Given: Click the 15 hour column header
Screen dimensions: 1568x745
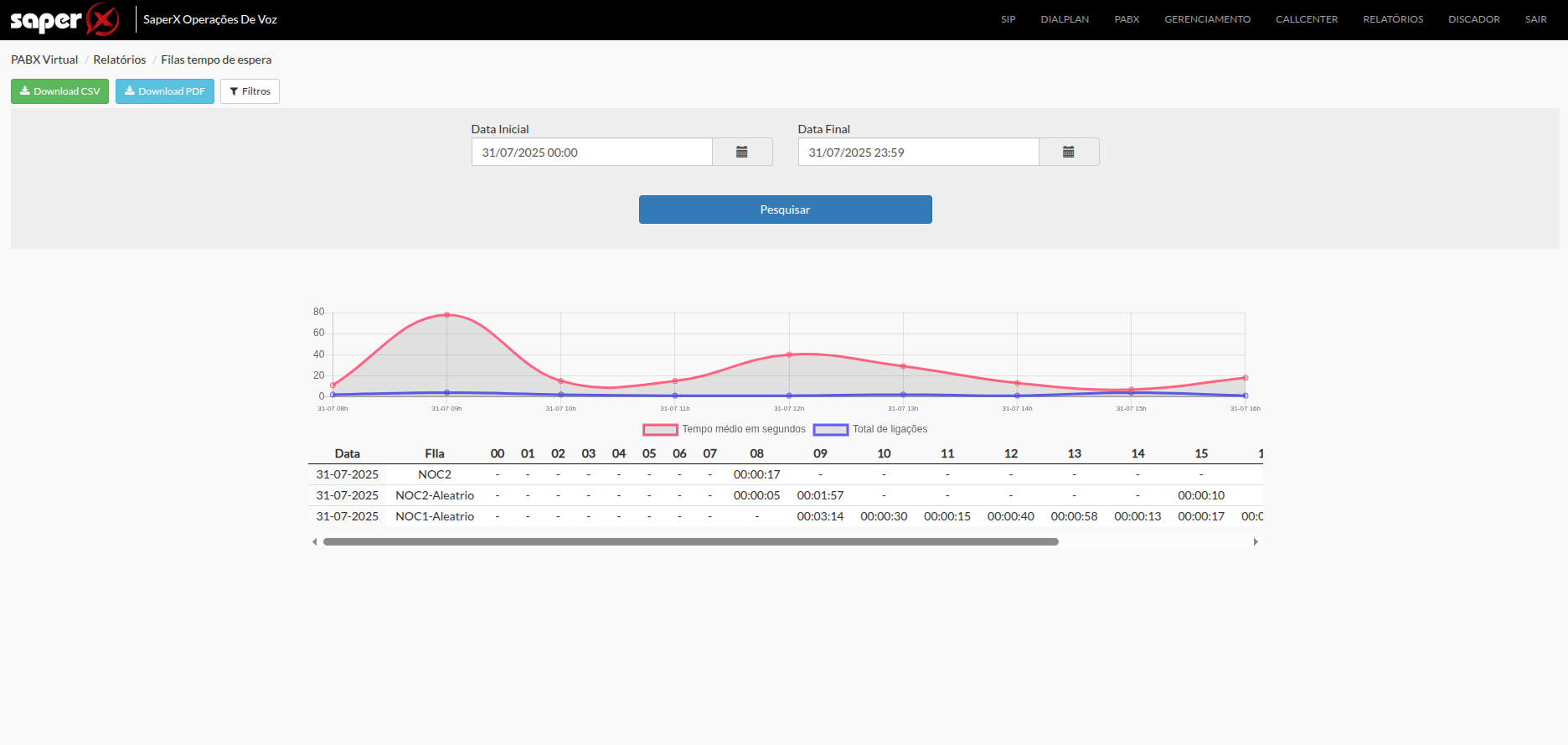Looking at the screenshot, I should pyautogui.click(x=1201, y=453).
